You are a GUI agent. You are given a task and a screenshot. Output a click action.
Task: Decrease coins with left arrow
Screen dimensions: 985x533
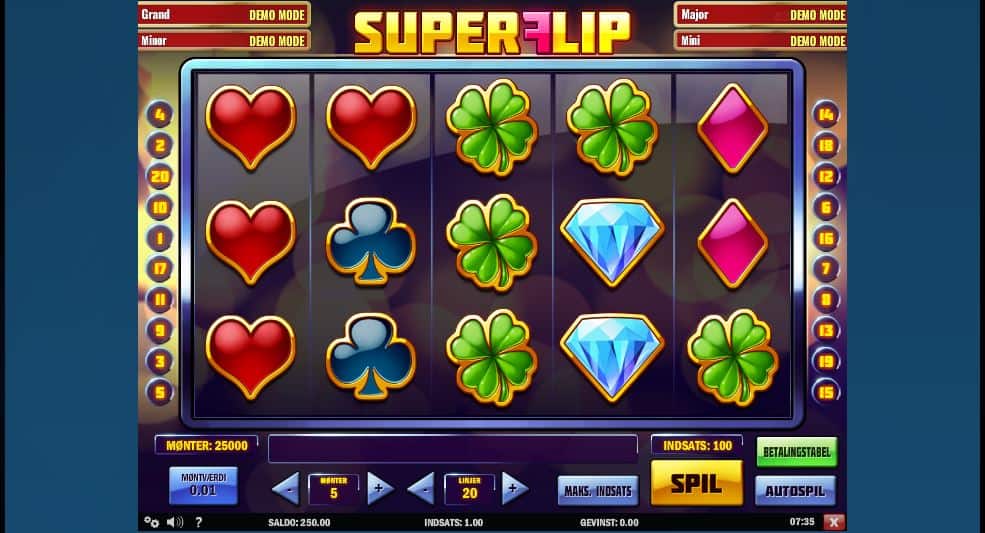[286, 488]
